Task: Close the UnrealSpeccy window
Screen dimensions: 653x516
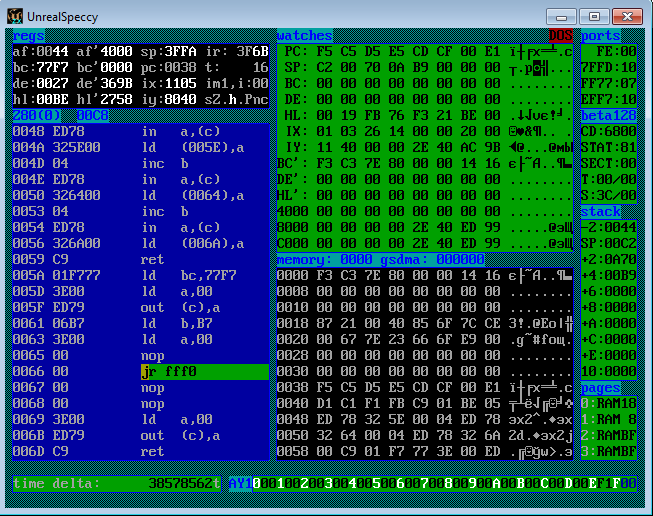Action: pos(626,16)
